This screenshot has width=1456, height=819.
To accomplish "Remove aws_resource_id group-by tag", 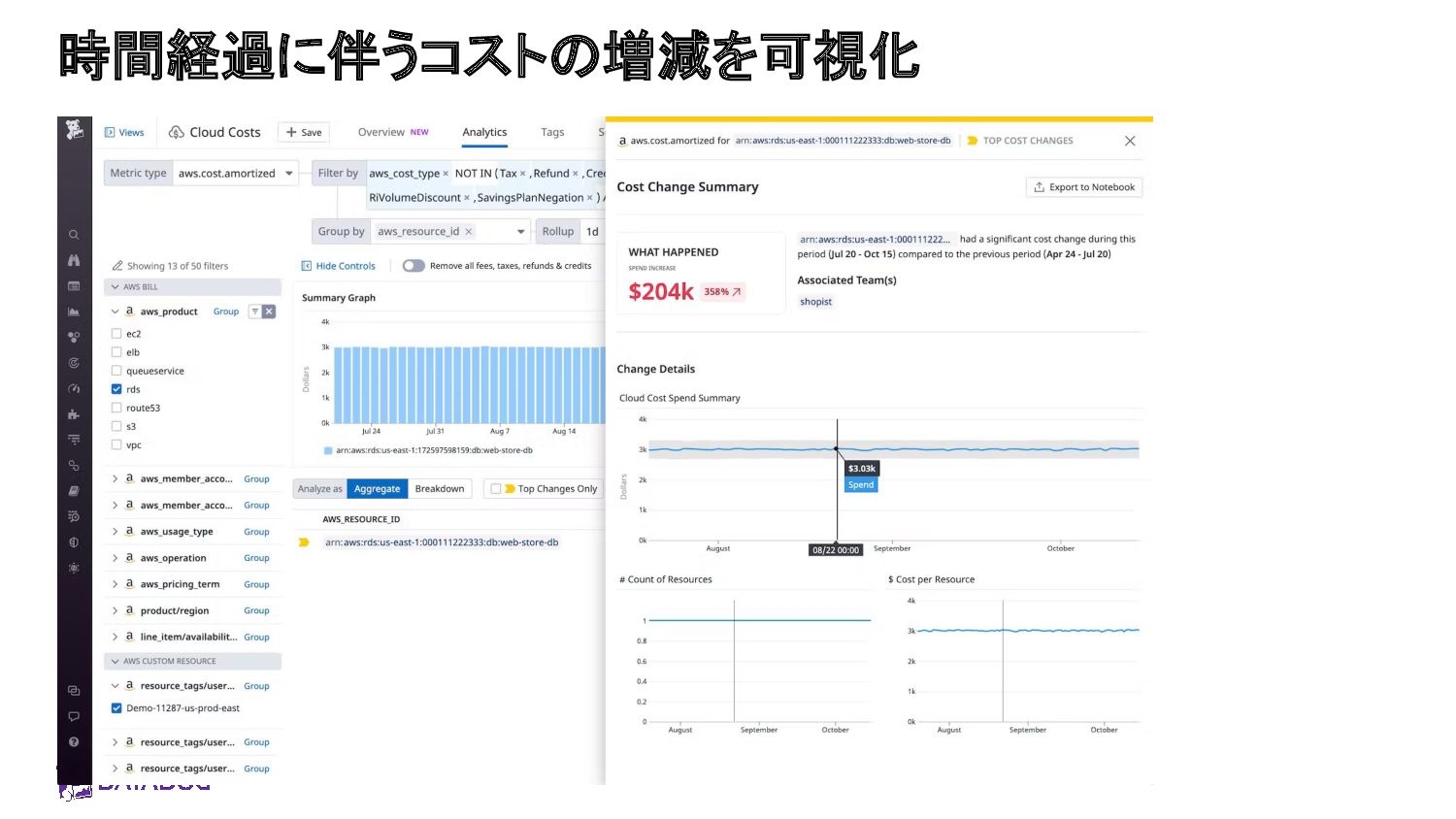I will [469, 232].
